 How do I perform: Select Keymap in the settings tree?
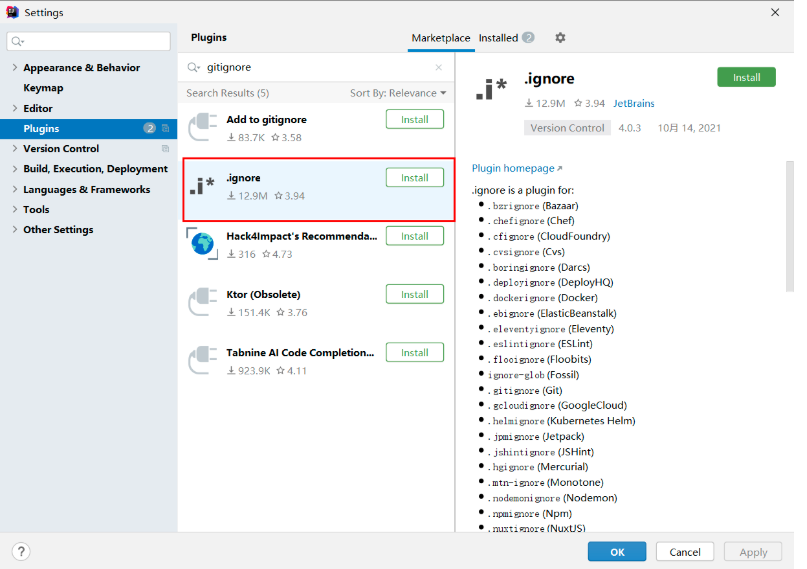pos(43,88)
